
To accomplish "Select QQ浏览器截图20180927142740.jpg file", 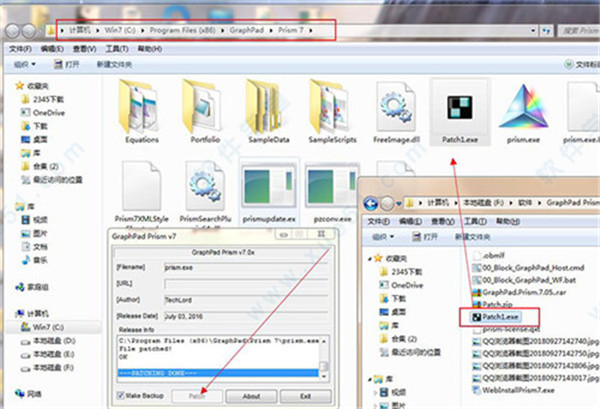I will (535, 341).
